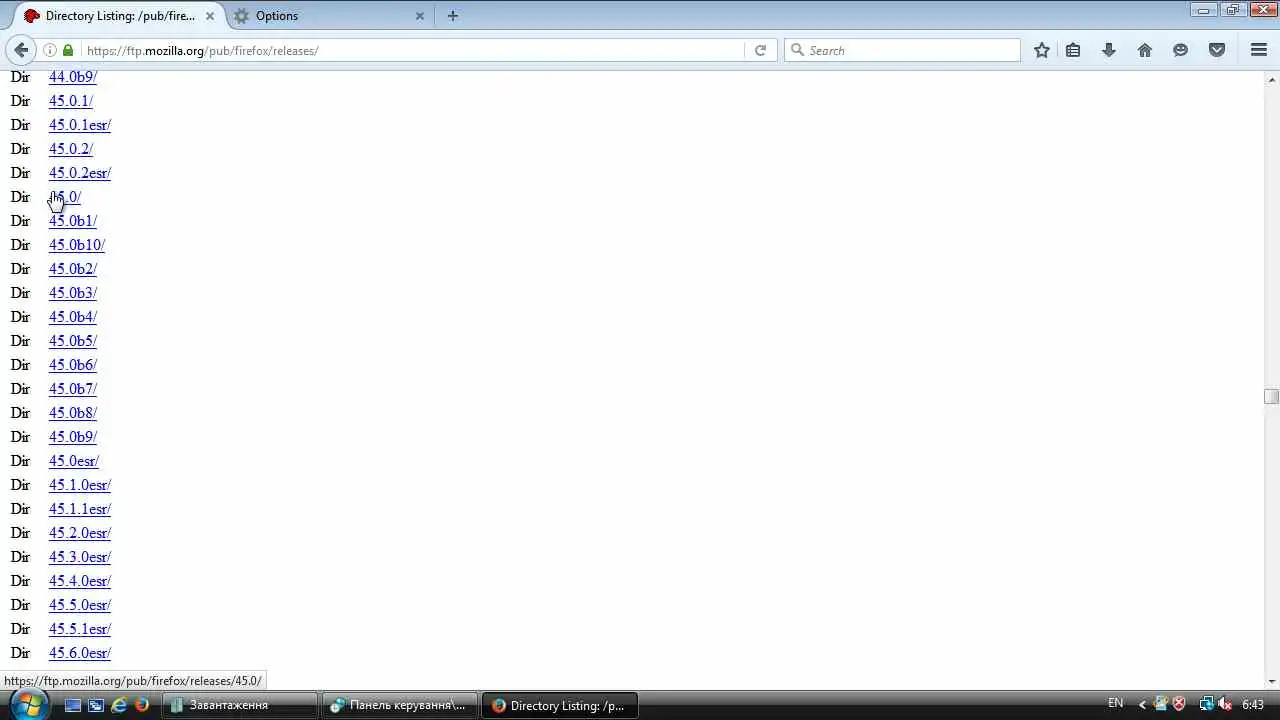Click the URL address bar

click(x=410, y=50)
